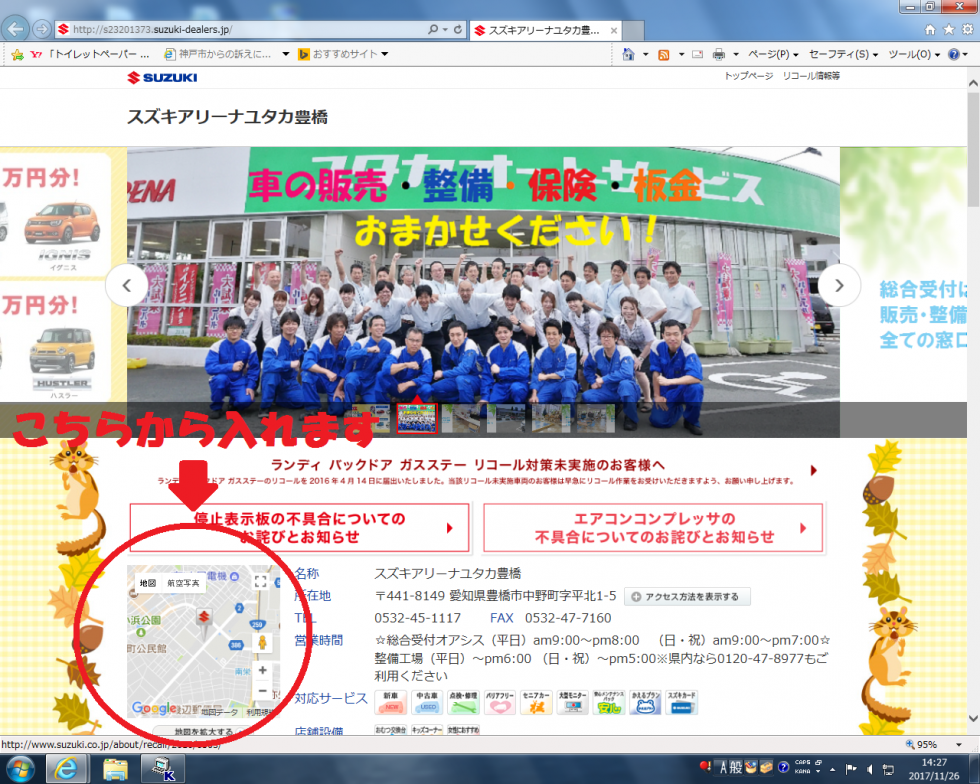Open the リコール情報等 link
The image size is (980, 784).
tap(811, 76)
